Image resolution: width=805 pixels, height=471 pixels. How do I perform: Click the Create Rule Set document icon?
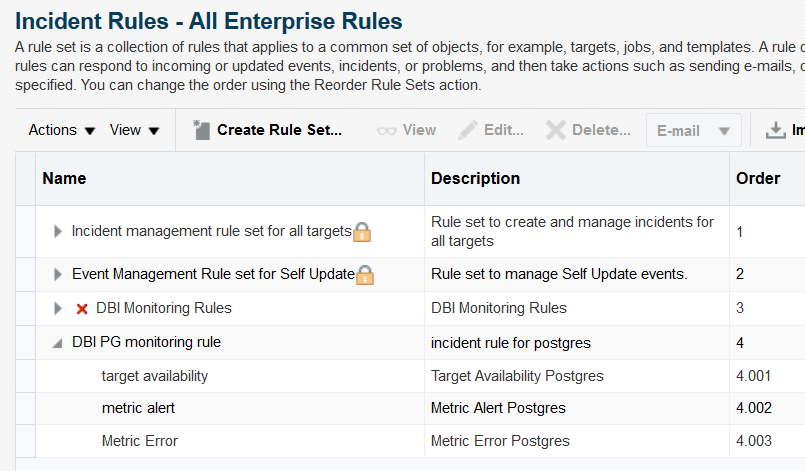(201, 130)
